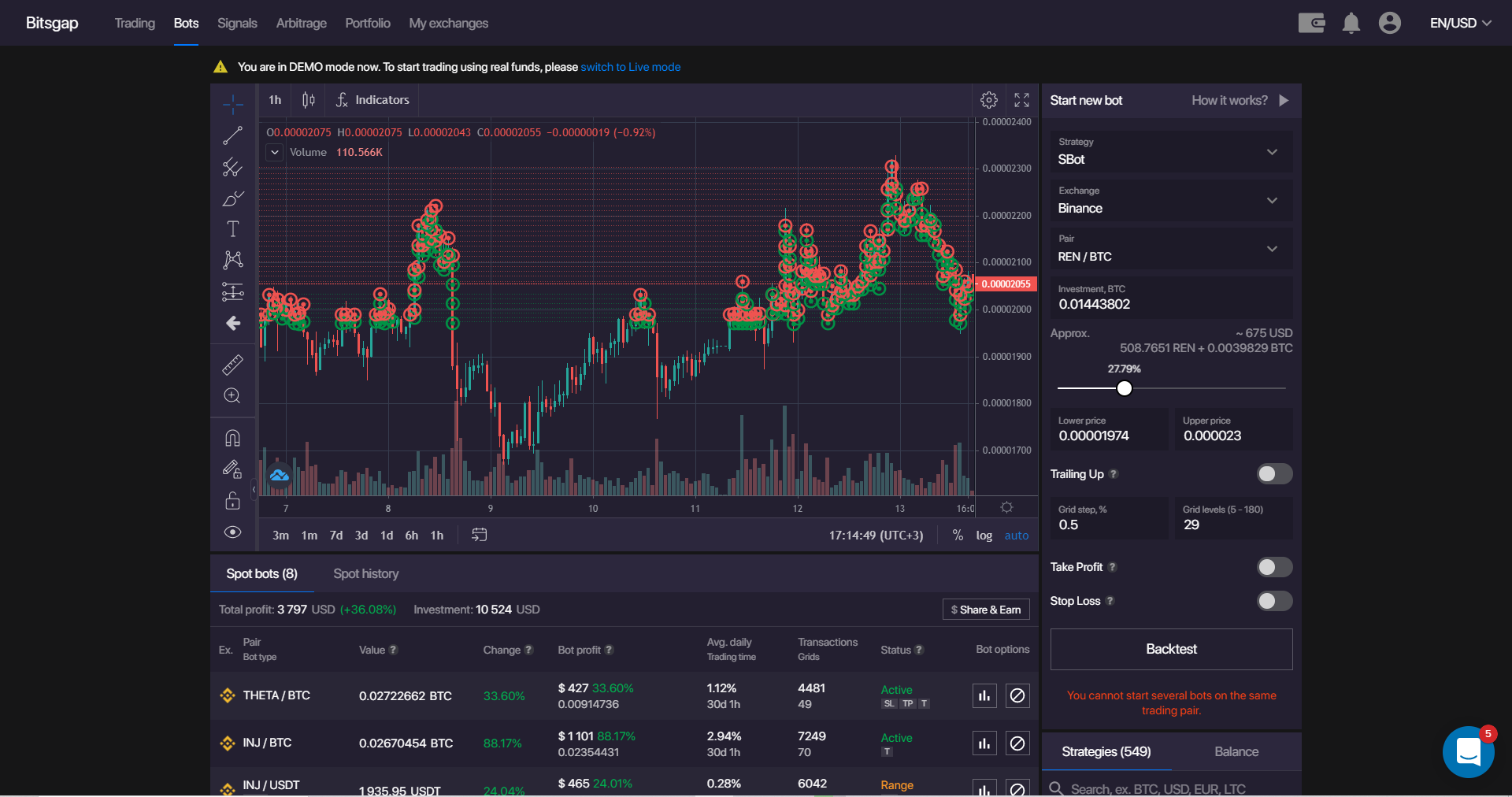
Task: Switch chart to fullscreen mode
Action: pyautogui.click(x=1021, y=100)
